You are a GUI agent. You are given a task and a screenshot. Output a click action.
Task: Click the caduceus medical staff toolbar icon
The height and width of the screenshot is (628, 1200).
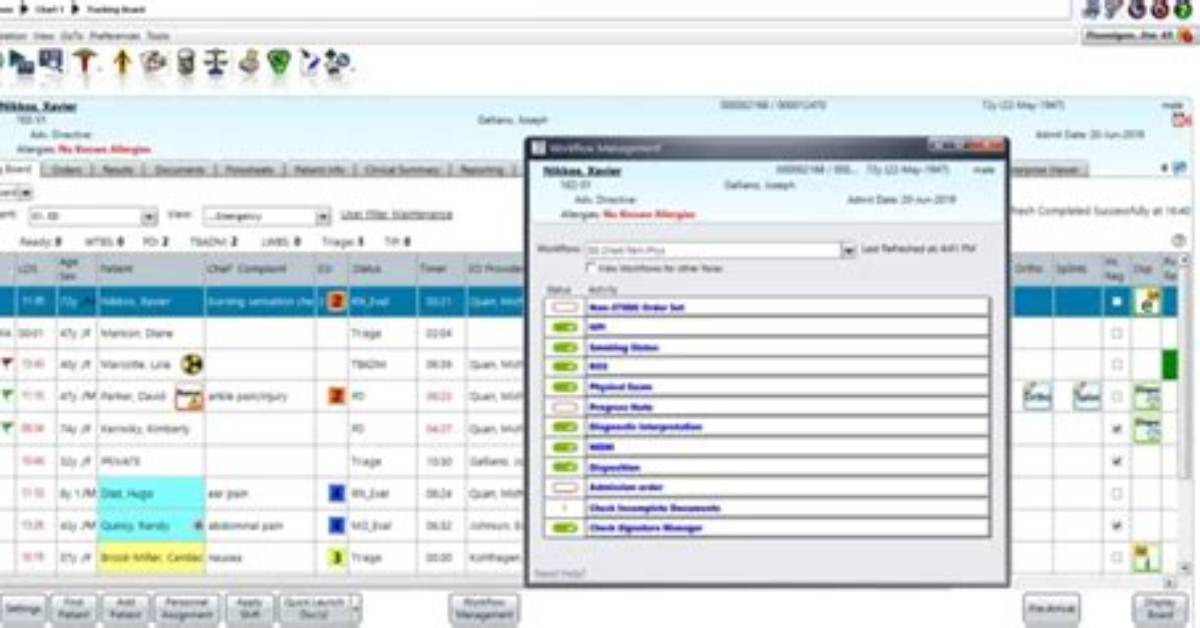pos(86,62)
